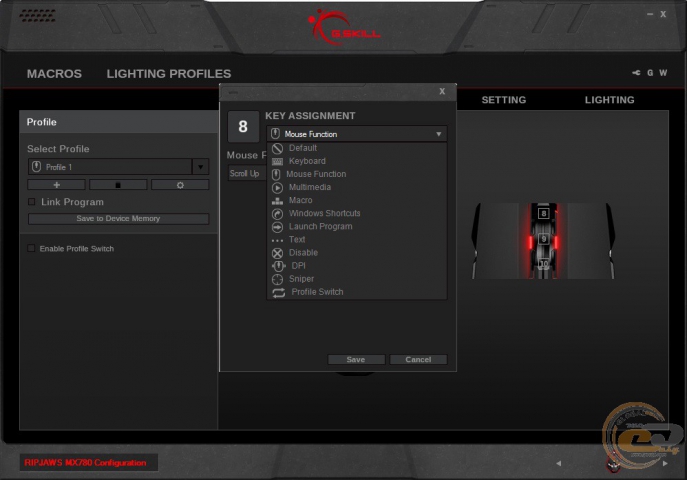Click the mouse icon beside Mouse Function entry
Viewport: 687px width, 480px height.
click(276, 175)
